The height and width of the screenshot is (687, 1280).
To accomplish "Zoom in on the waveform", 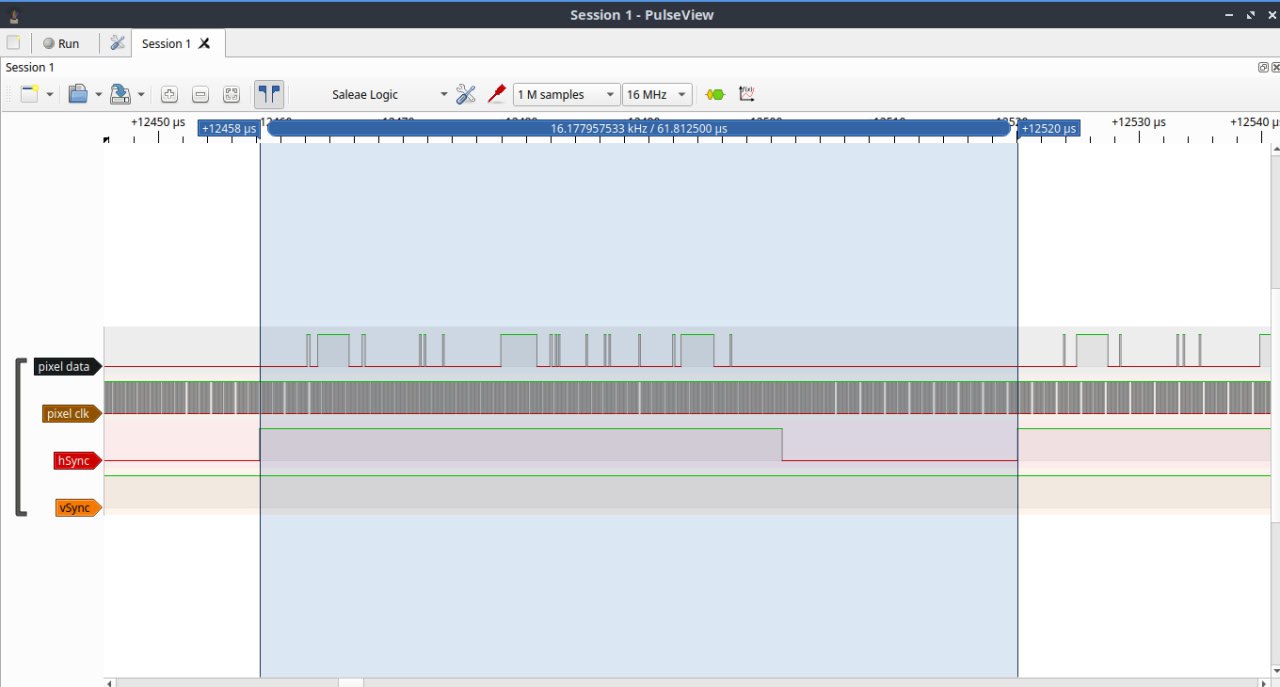I will pos(169,94).
